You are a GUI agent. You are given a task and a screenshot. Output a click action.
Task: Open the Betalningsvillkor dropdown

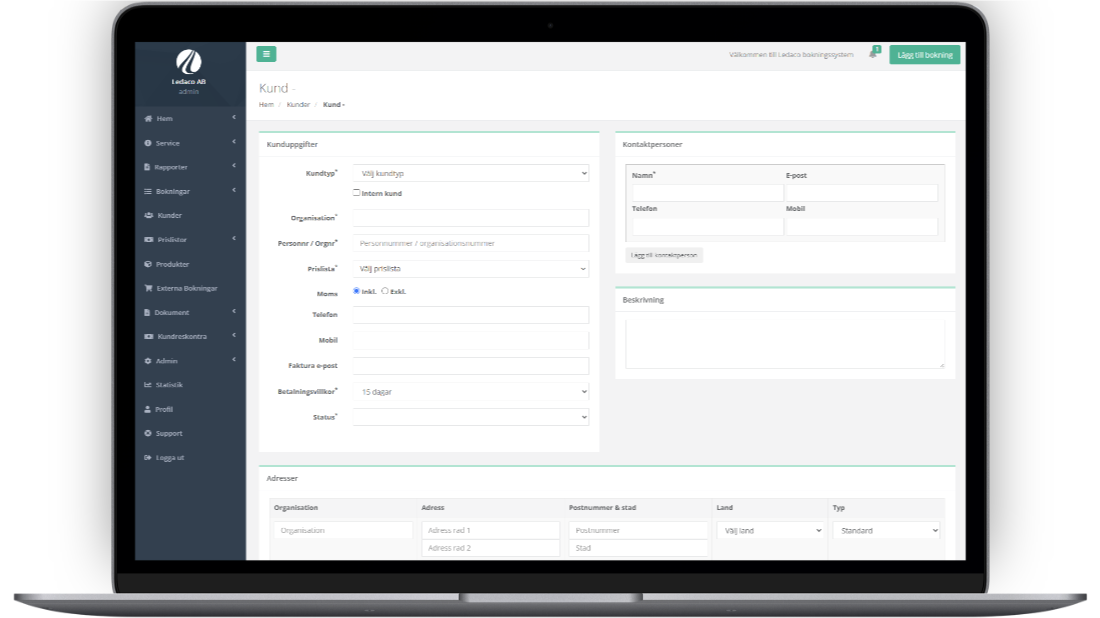pos(470,392)
